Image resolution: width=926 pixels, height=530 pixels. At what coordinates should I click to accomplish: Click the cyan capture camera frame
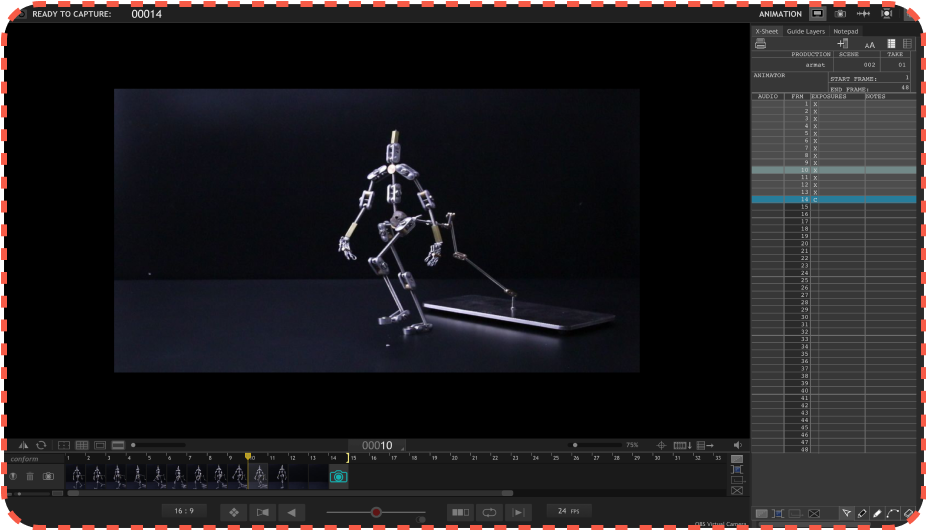click(338, 476)
